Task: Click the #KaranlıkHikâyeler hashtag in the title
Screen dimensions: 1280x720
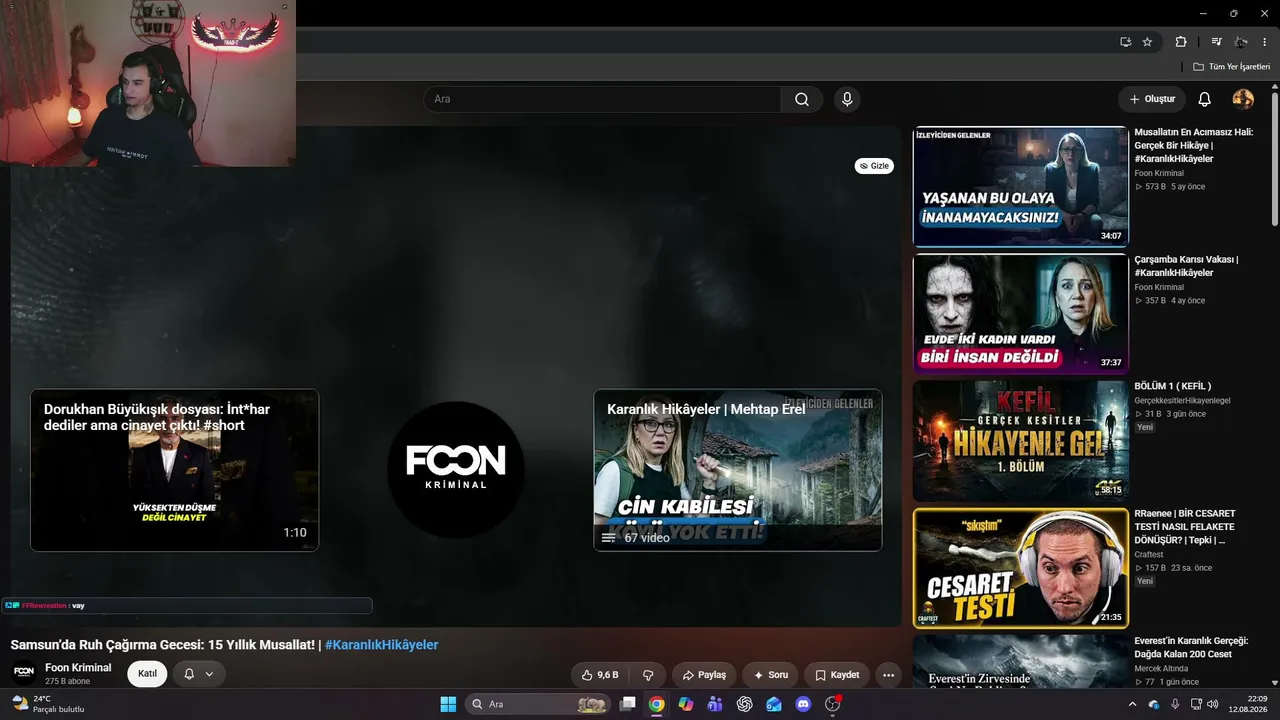Action: 382,645
